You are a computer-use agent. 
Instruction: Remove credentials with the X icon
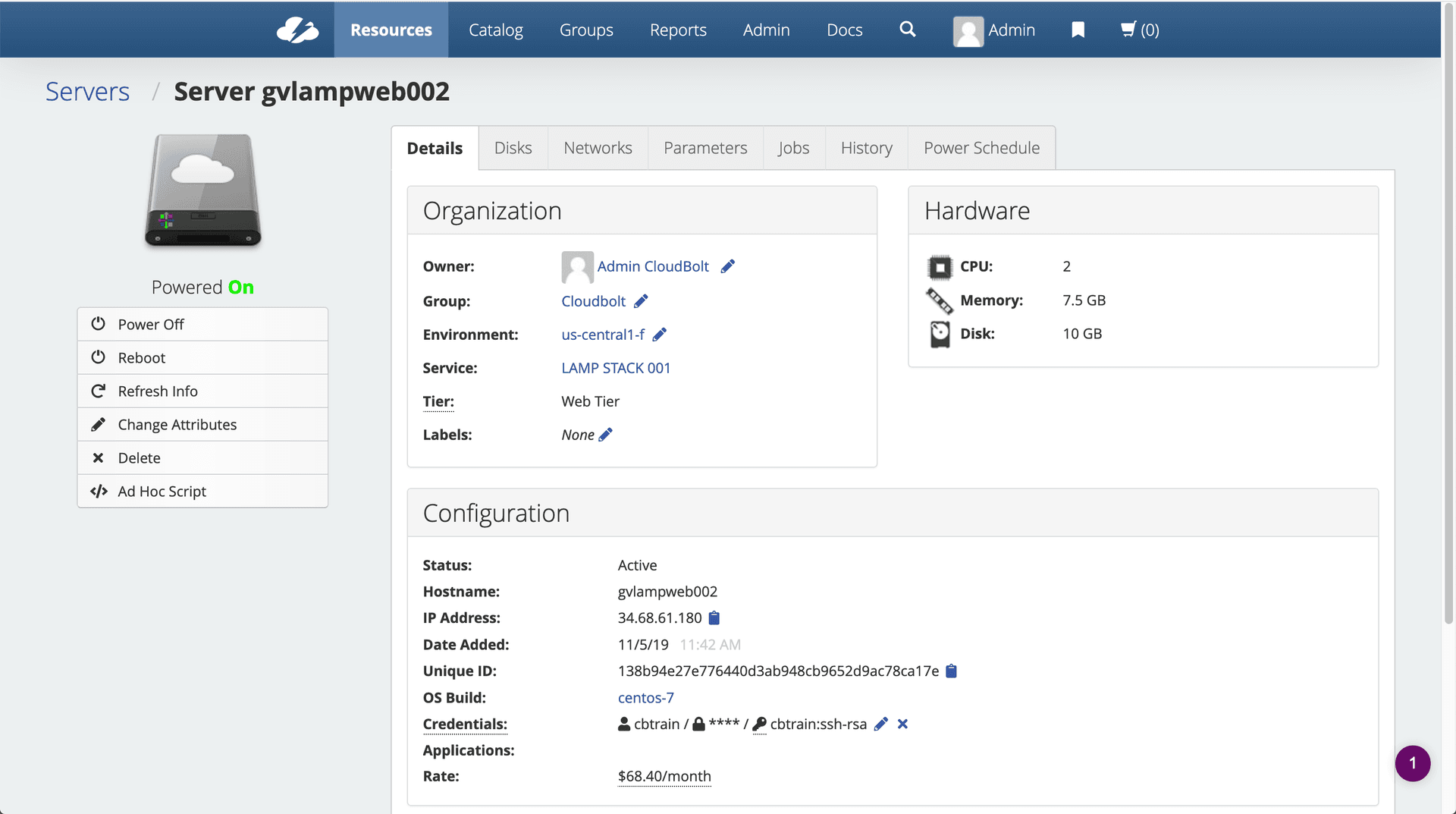(x=902, y=724)
